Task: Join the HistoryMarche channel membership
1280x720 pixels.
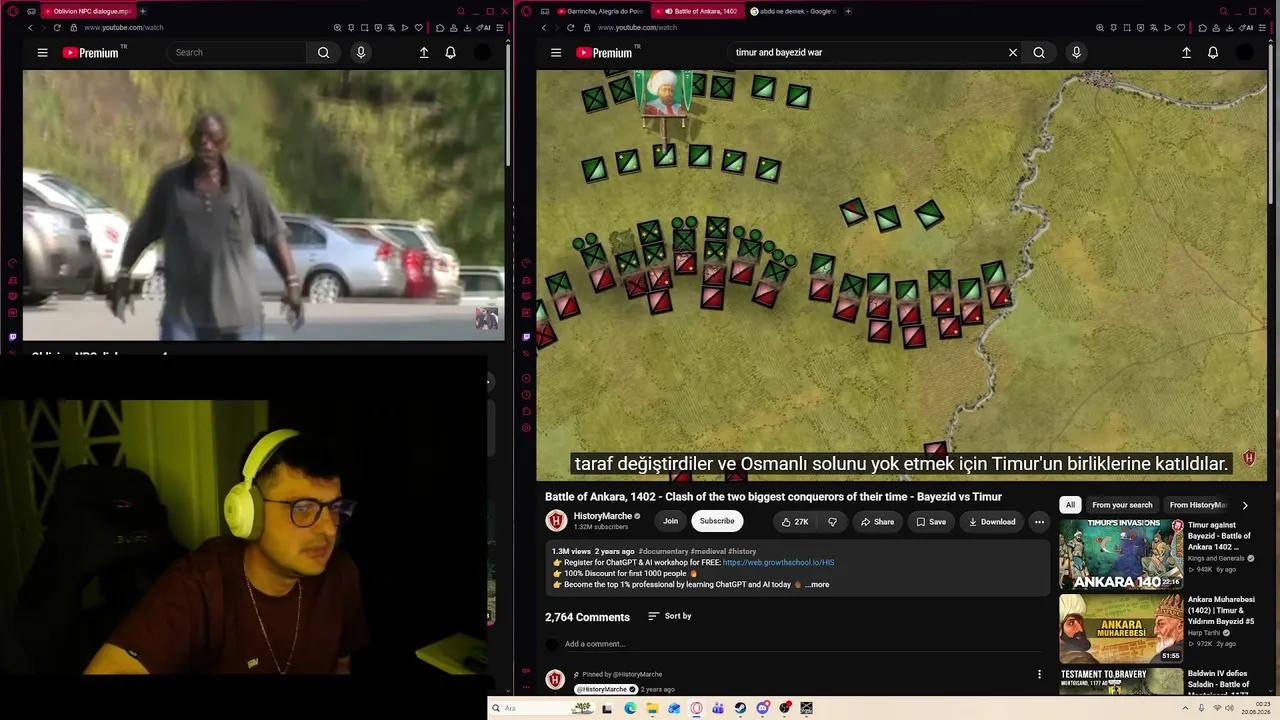Action: [670, 521]
